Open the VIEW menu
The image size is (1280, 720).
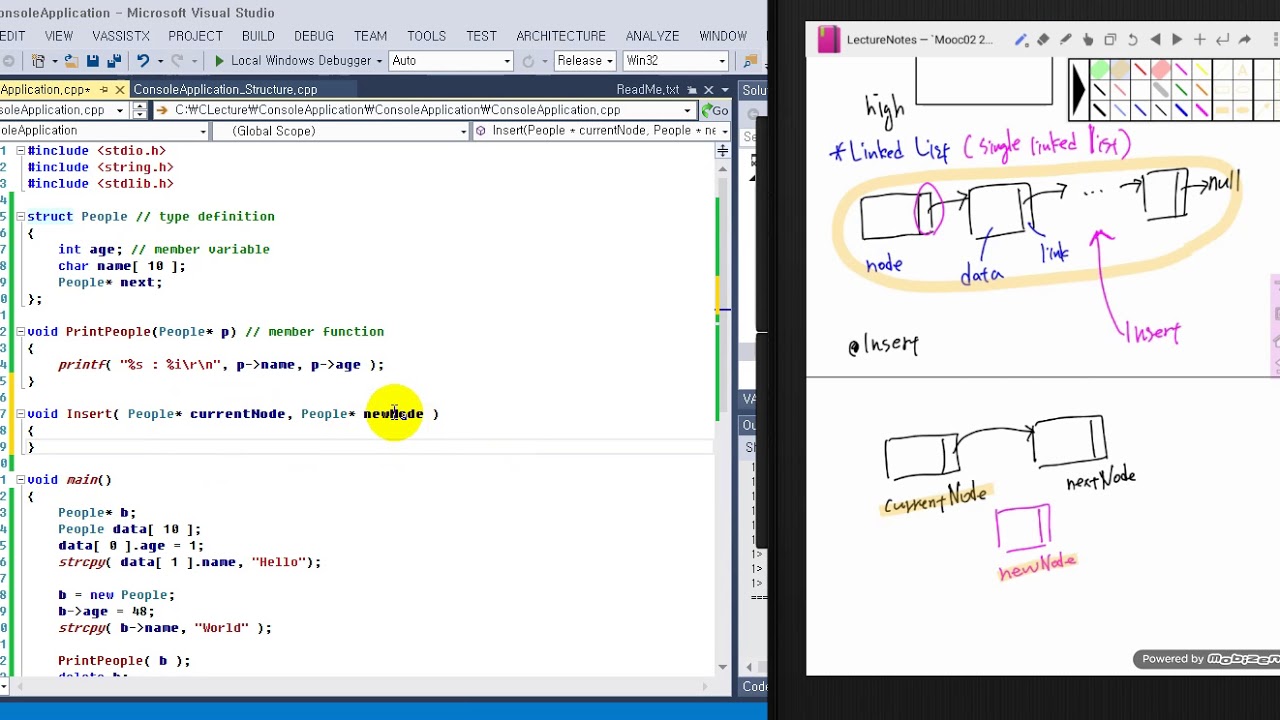pyautogui.click(x=59, y=36)
